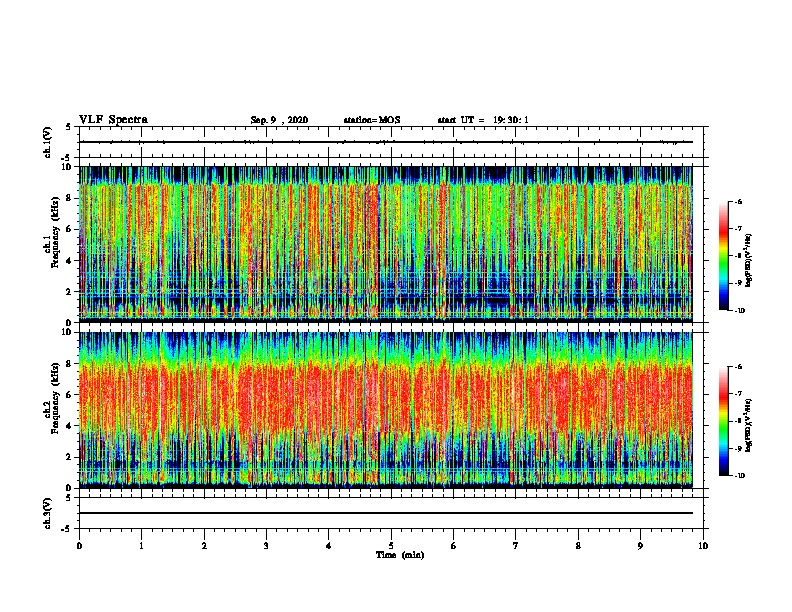
Task: Click the time axis tick label '7'
Action: click(x=516, y=546)
